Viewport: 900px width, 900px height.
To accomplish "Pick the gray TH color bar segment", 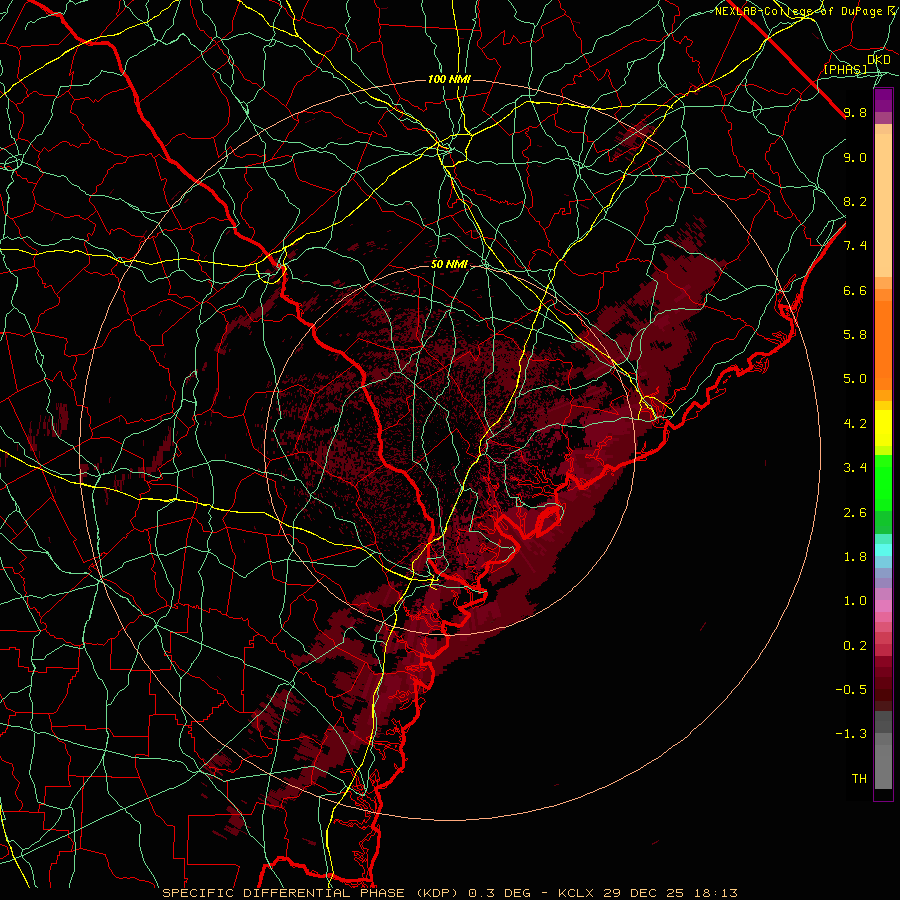I will [883, 766].
